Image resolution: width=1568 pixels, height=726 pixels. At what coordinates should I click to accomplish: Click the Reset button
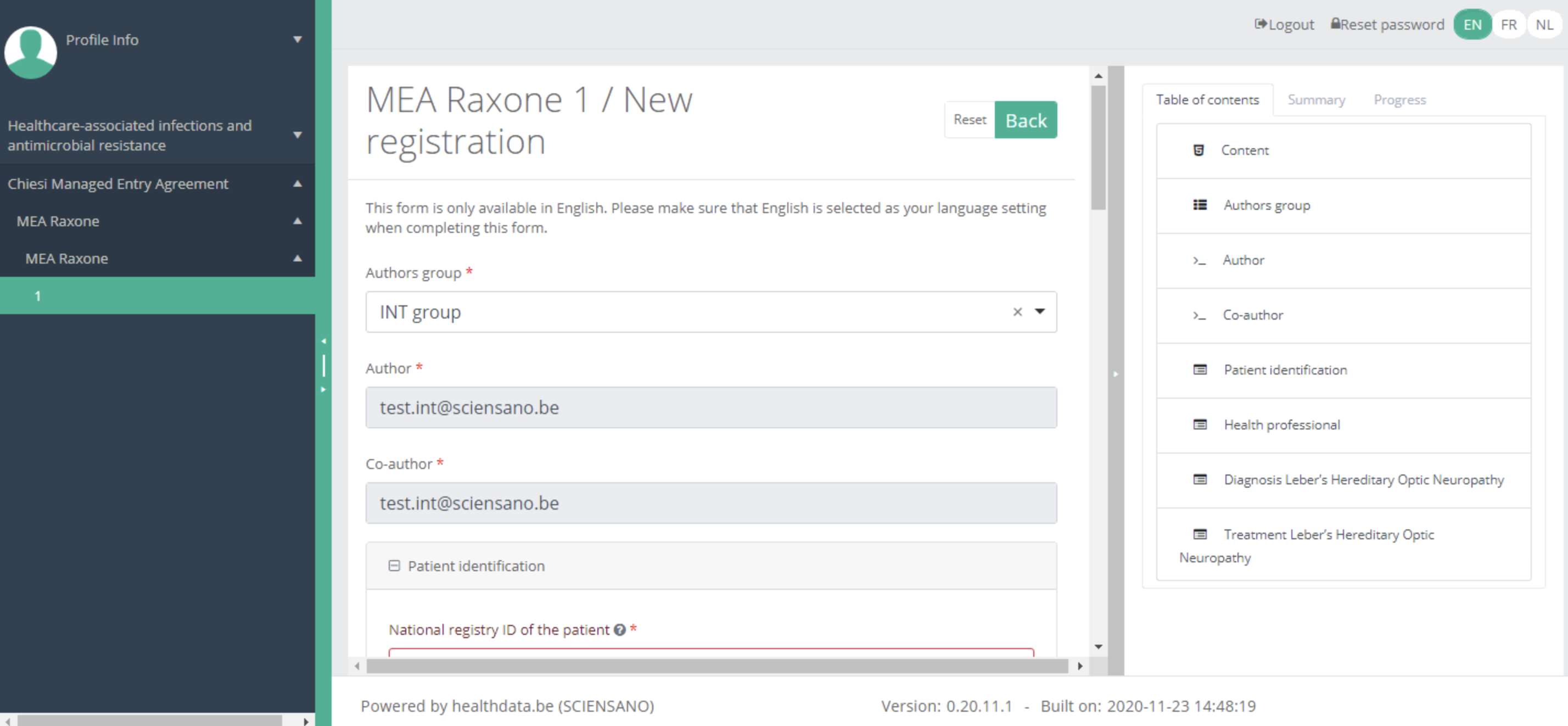click(970, 119)
